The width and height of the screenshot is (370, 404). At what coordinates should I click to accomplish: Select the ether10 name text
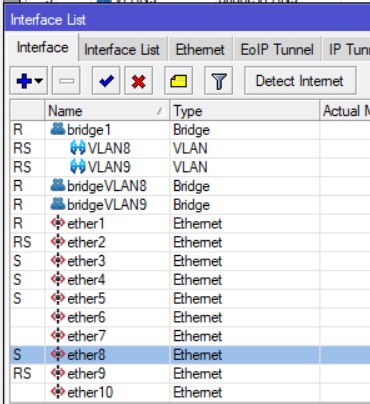tap(90, 392)
